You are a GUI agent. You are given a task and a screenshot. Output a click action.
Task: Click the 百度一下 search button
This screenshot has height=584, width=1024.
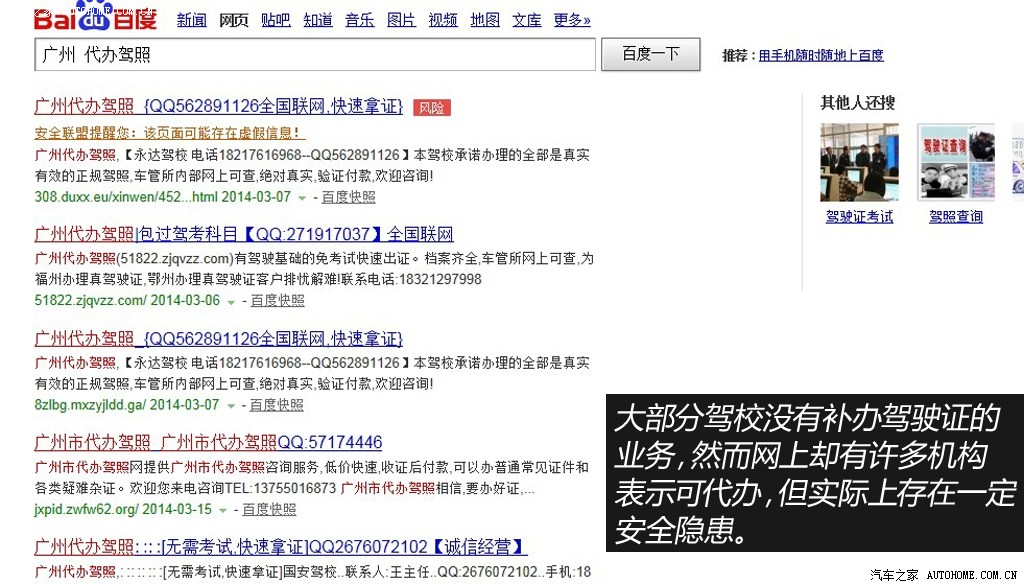(650, 54)
